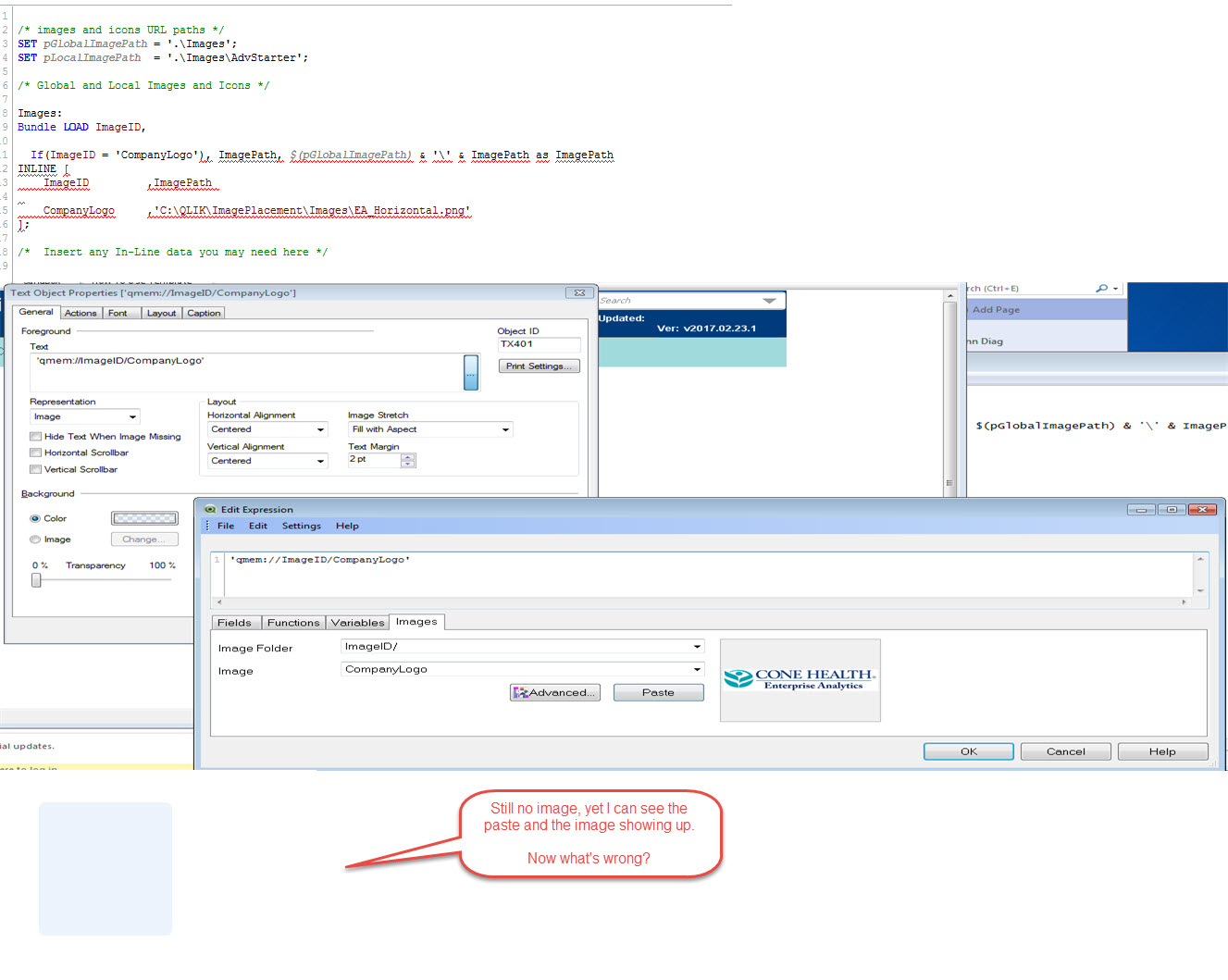Switch to Actions tab

pos(81,313)
